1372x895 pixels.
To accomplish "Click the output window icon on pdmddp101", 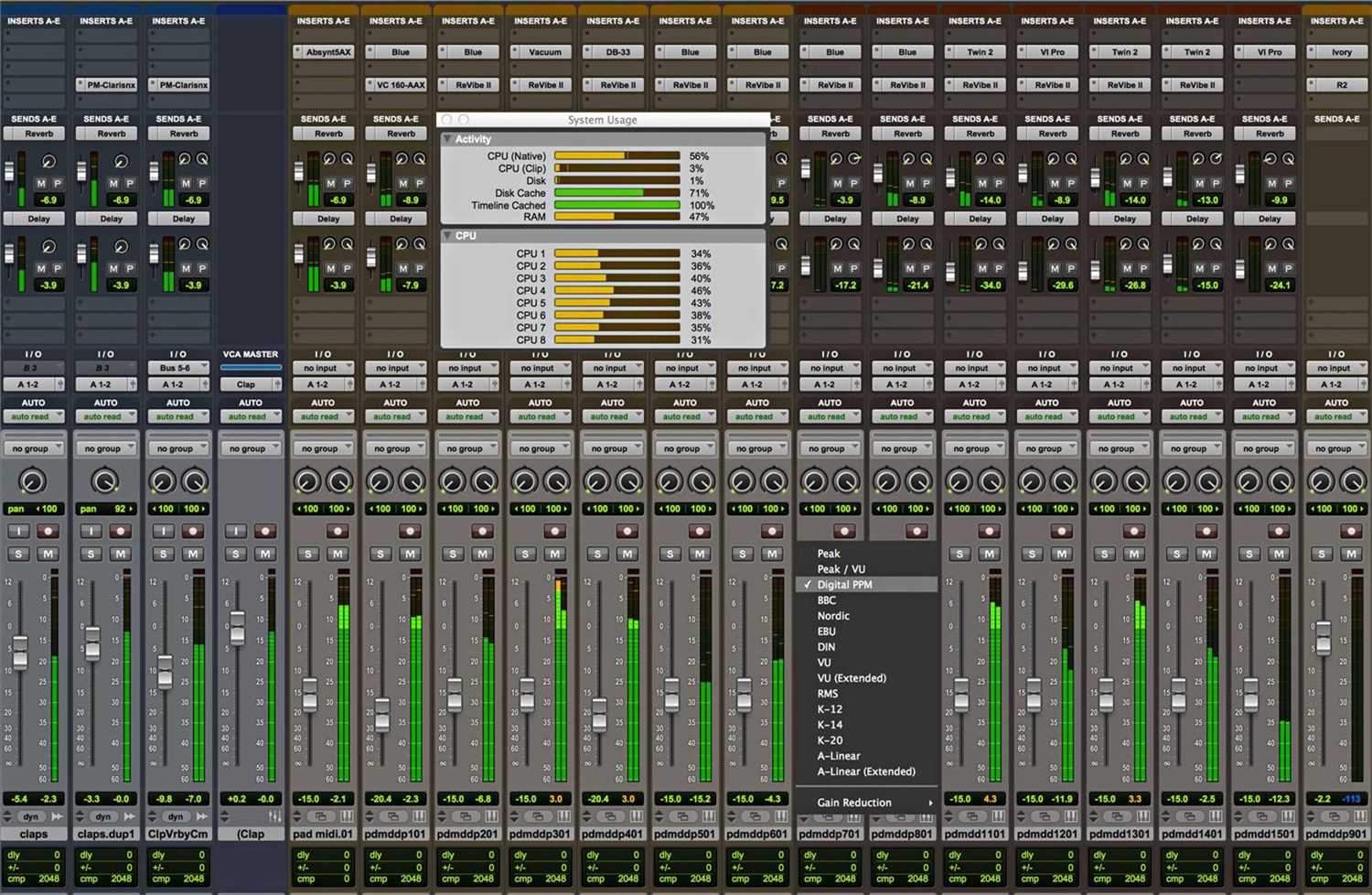I will tap(392, 816).
